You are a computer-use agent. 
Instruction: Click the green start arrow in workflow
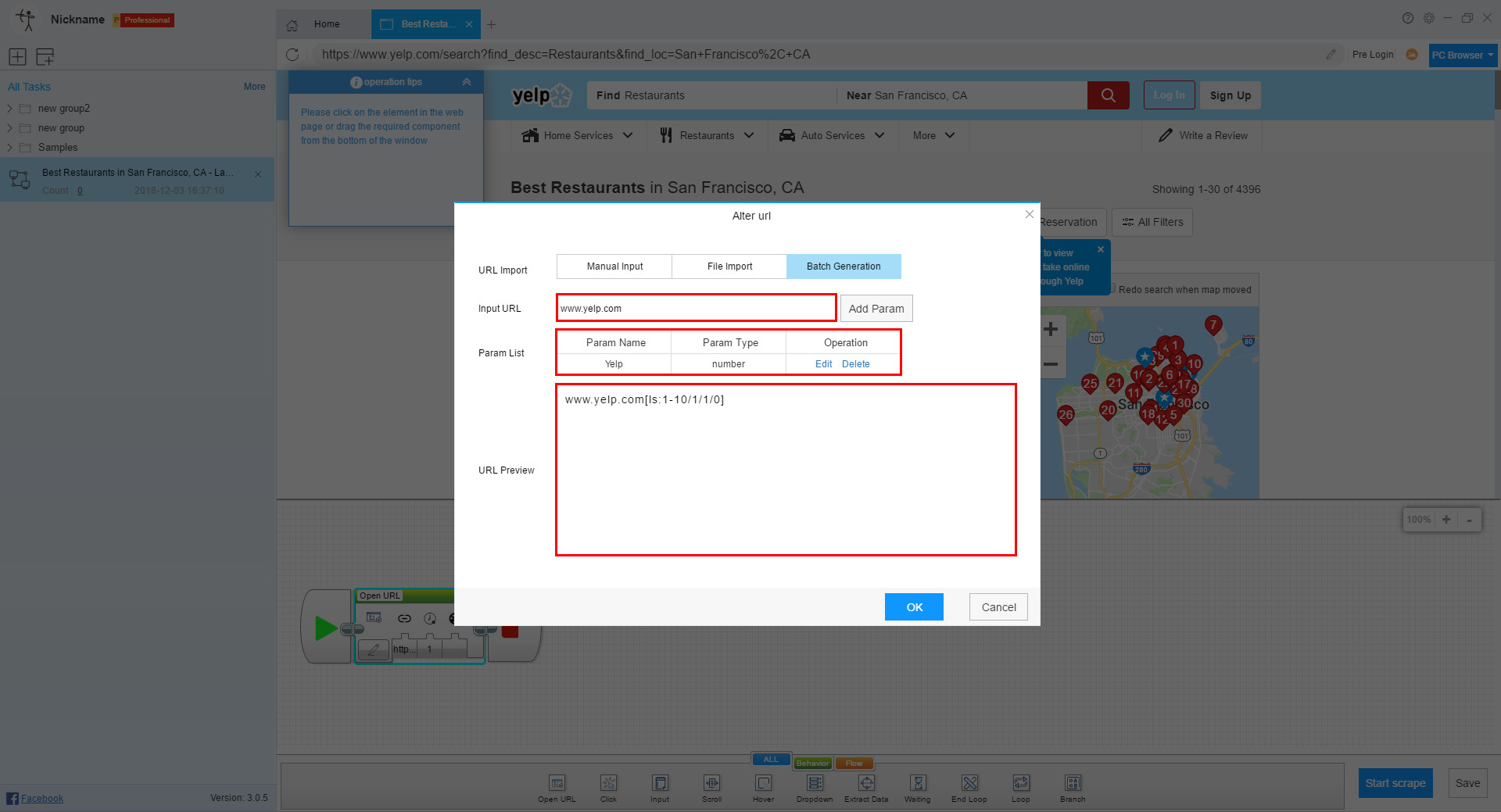pyautogui.click(x=325, y=628)
